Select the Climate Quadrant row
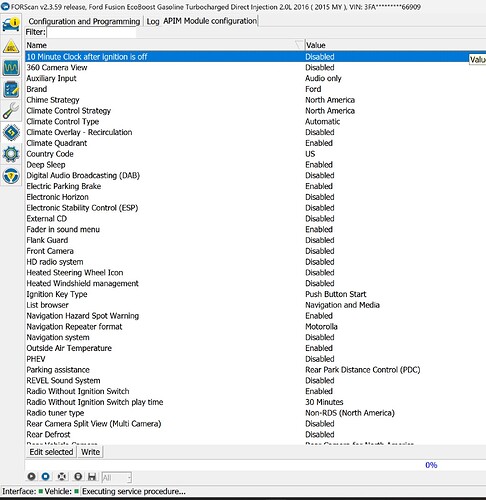 click(x=255, y=143)
